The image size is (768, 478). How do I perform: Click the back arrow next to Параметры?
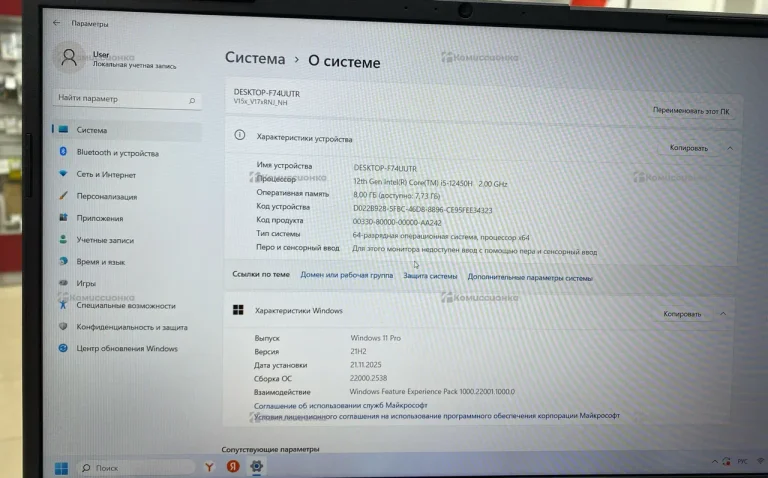55,22
